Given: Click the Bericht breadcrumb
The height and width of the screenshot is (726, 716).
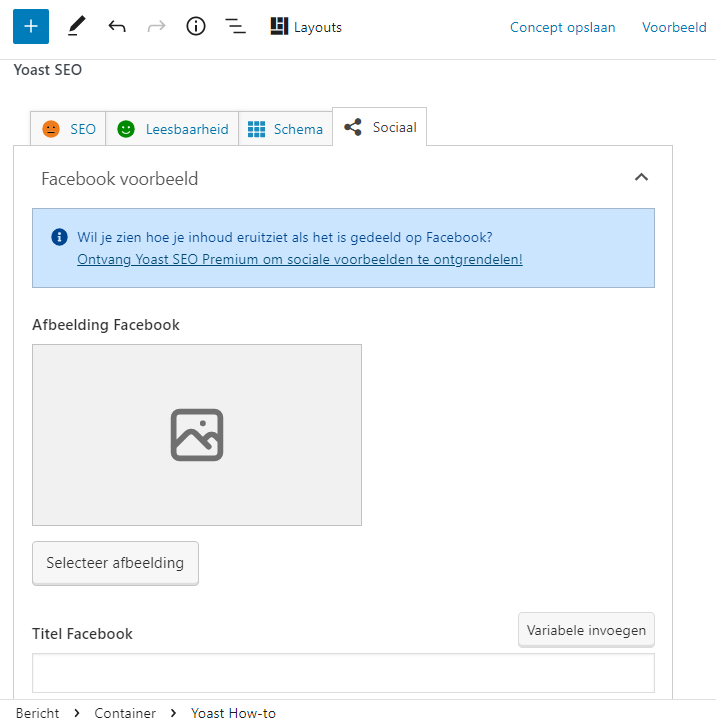Looking at the screenshot, I should (x=38, y=713).
